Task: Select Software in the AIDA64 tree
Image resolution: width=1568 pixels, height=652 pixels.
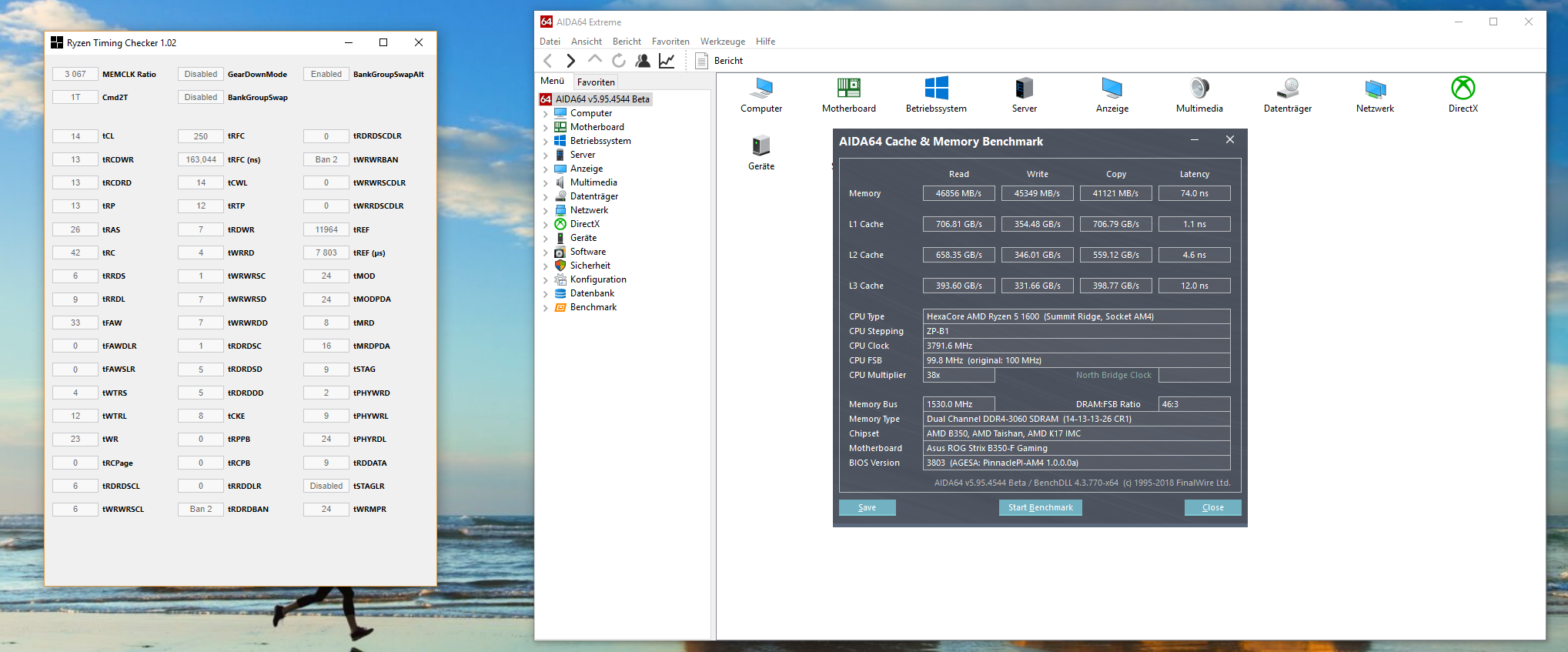Action: point(588,252)
